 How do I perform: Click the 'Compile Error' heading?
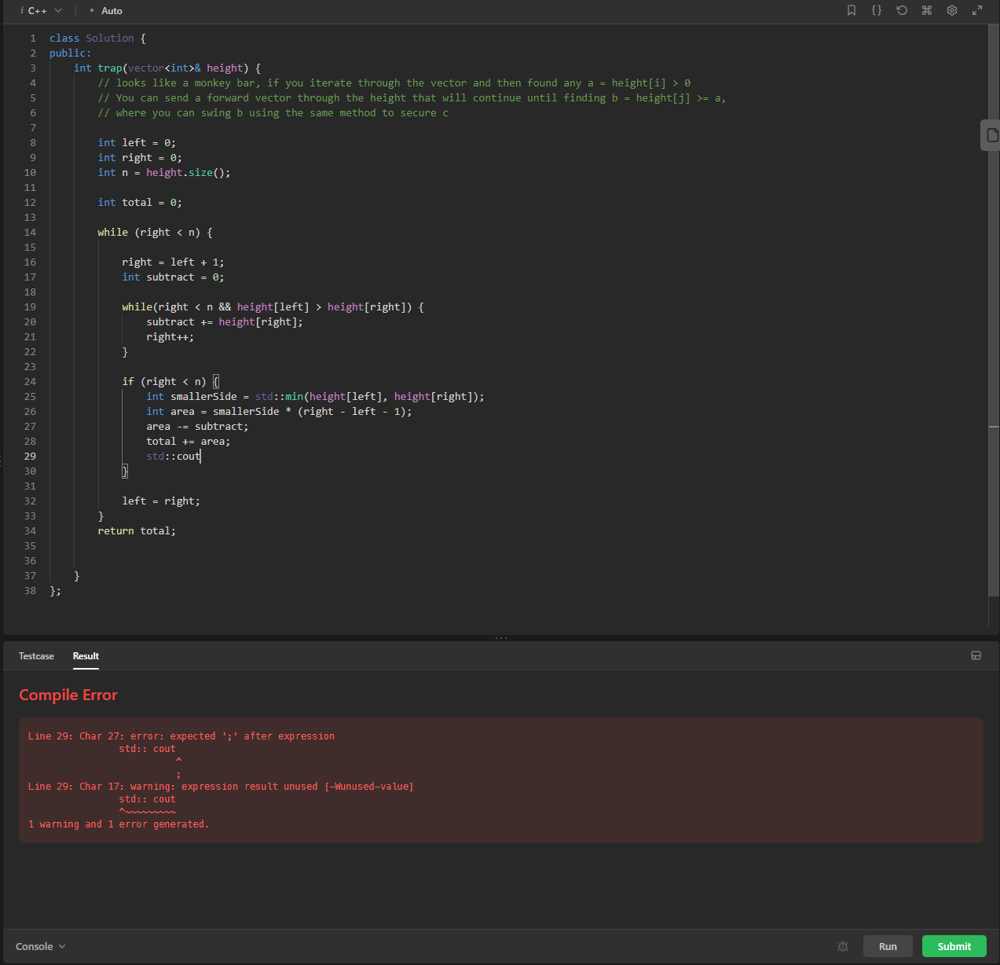tap(68, 695)
